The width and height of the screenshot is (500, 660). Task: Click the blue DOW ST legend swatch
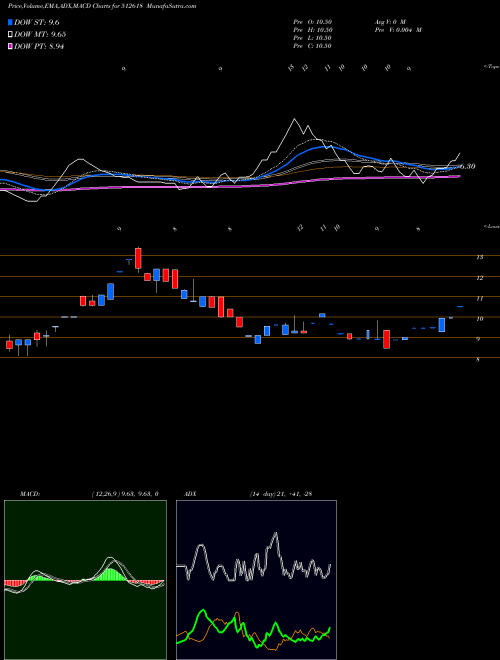10,22
